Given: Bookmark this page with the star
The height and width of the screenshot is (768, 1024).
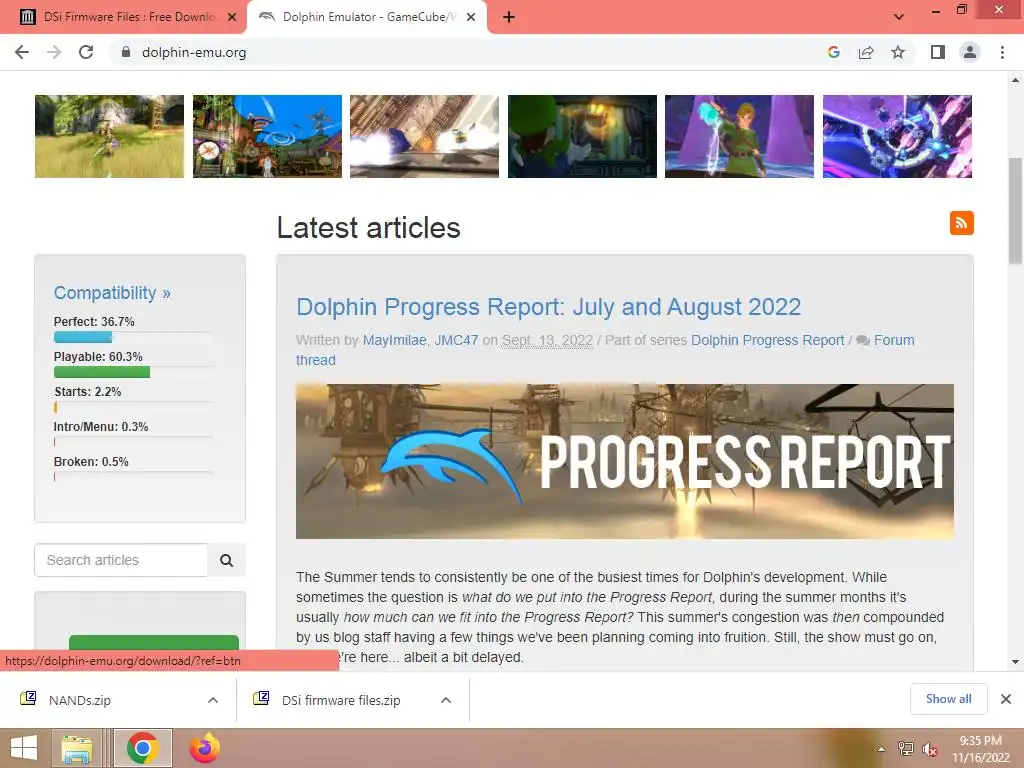Looking at the screenshot, I should coord(898,52).
